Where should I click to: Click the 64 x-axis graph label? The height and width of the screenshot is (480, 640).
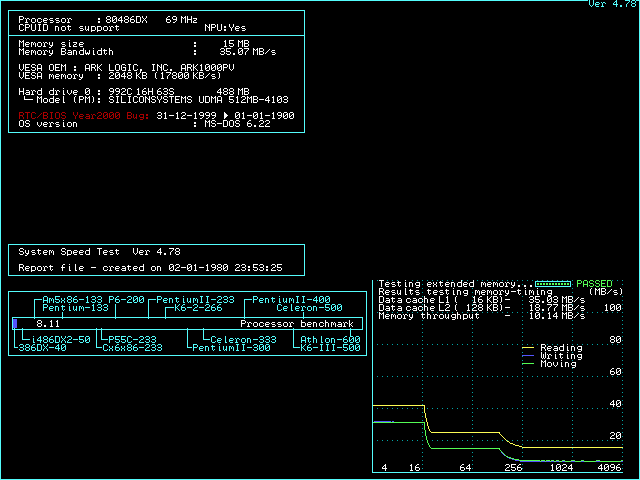tap(465, 468)
